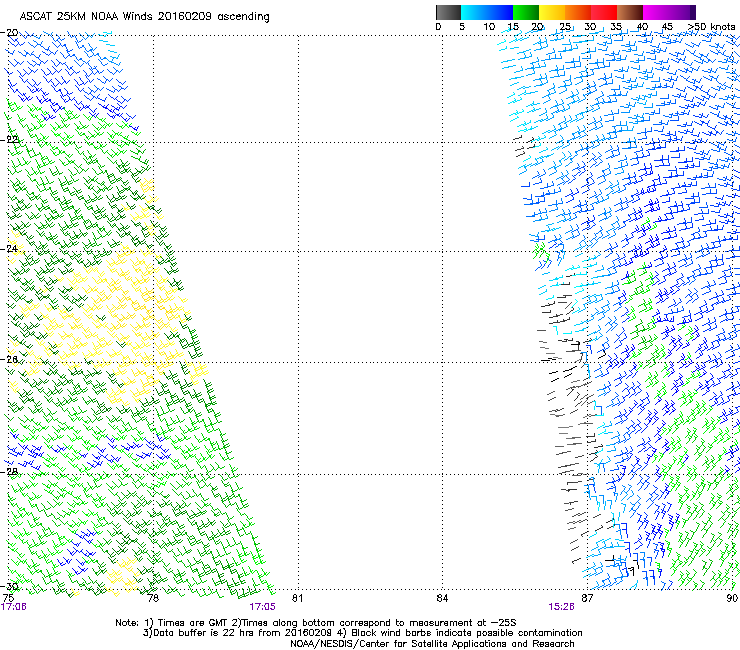
Task: Select the brown 35-40 knots color segment
Action: click(x=630, y=12)
